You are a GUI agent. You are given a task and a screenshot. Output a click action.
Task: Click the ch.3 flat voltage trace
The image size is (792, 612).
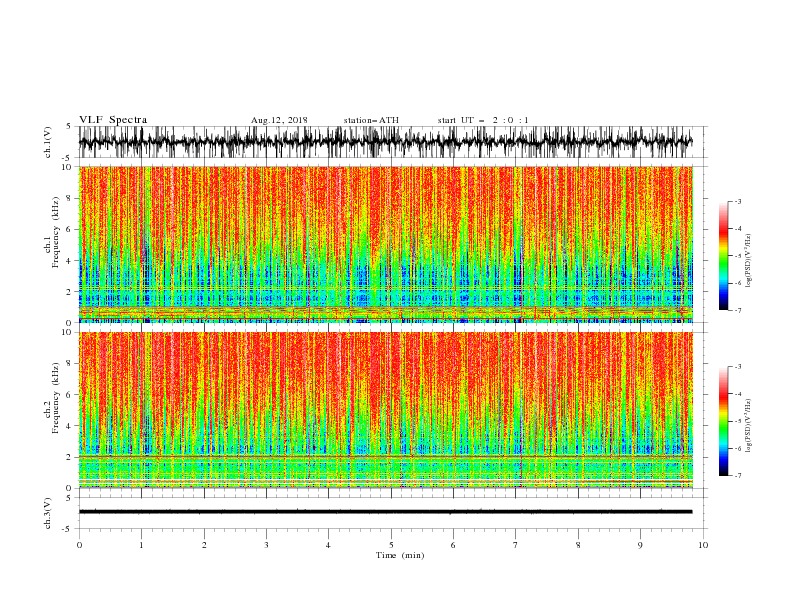tap(385, 512)
